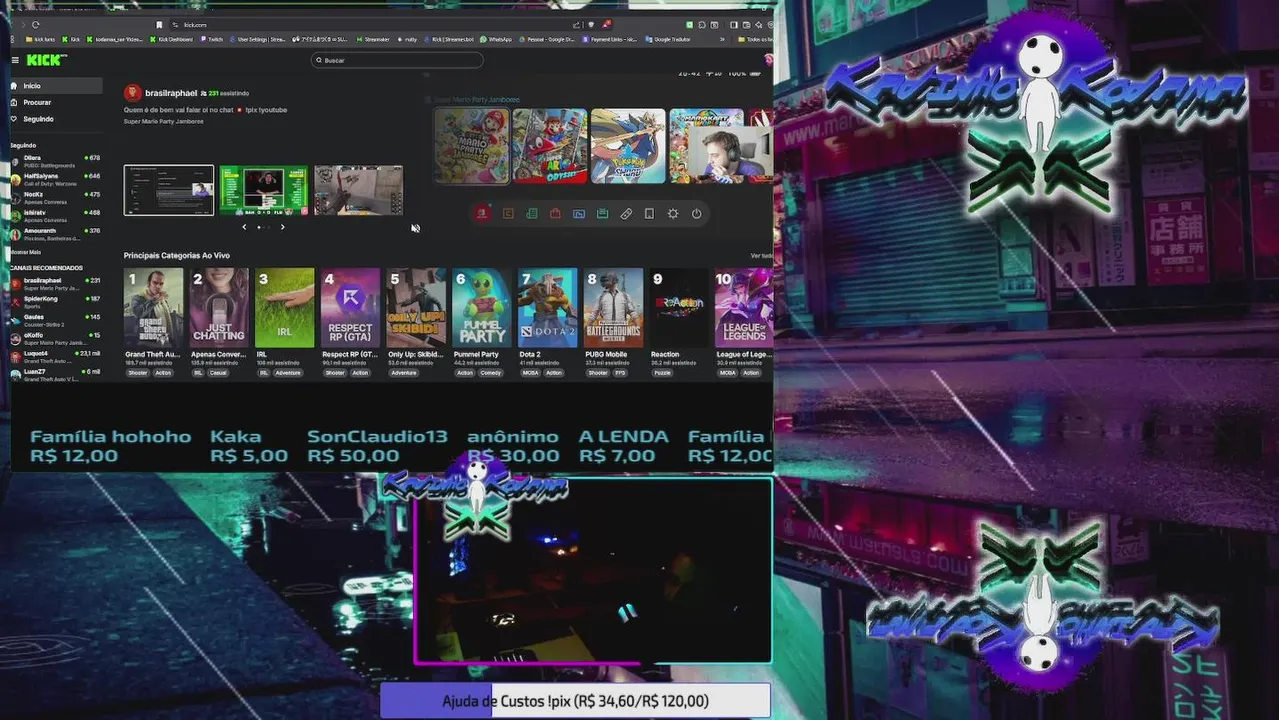Open the 'Todos os fa...' bookmarks folder

pos(756,39)
